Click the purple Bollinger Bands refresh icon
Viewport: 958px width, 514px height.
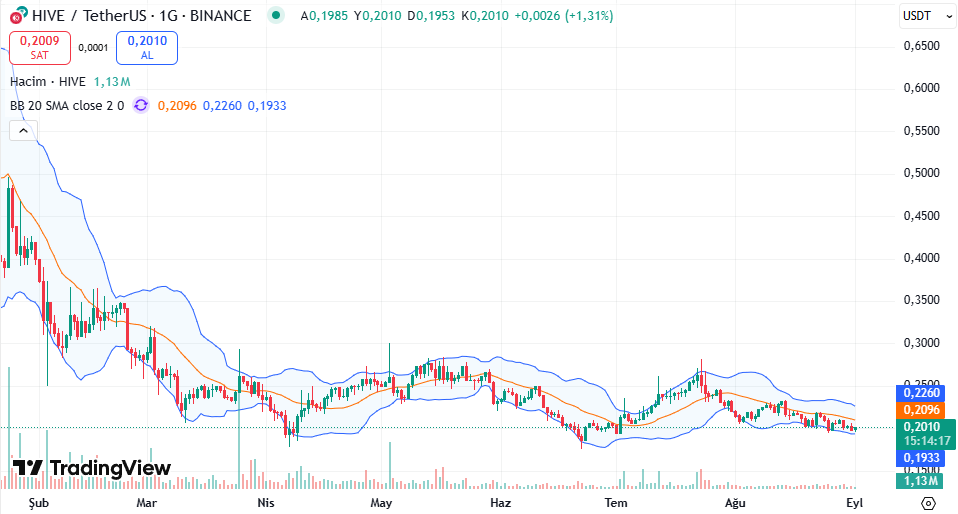(141, 106)
